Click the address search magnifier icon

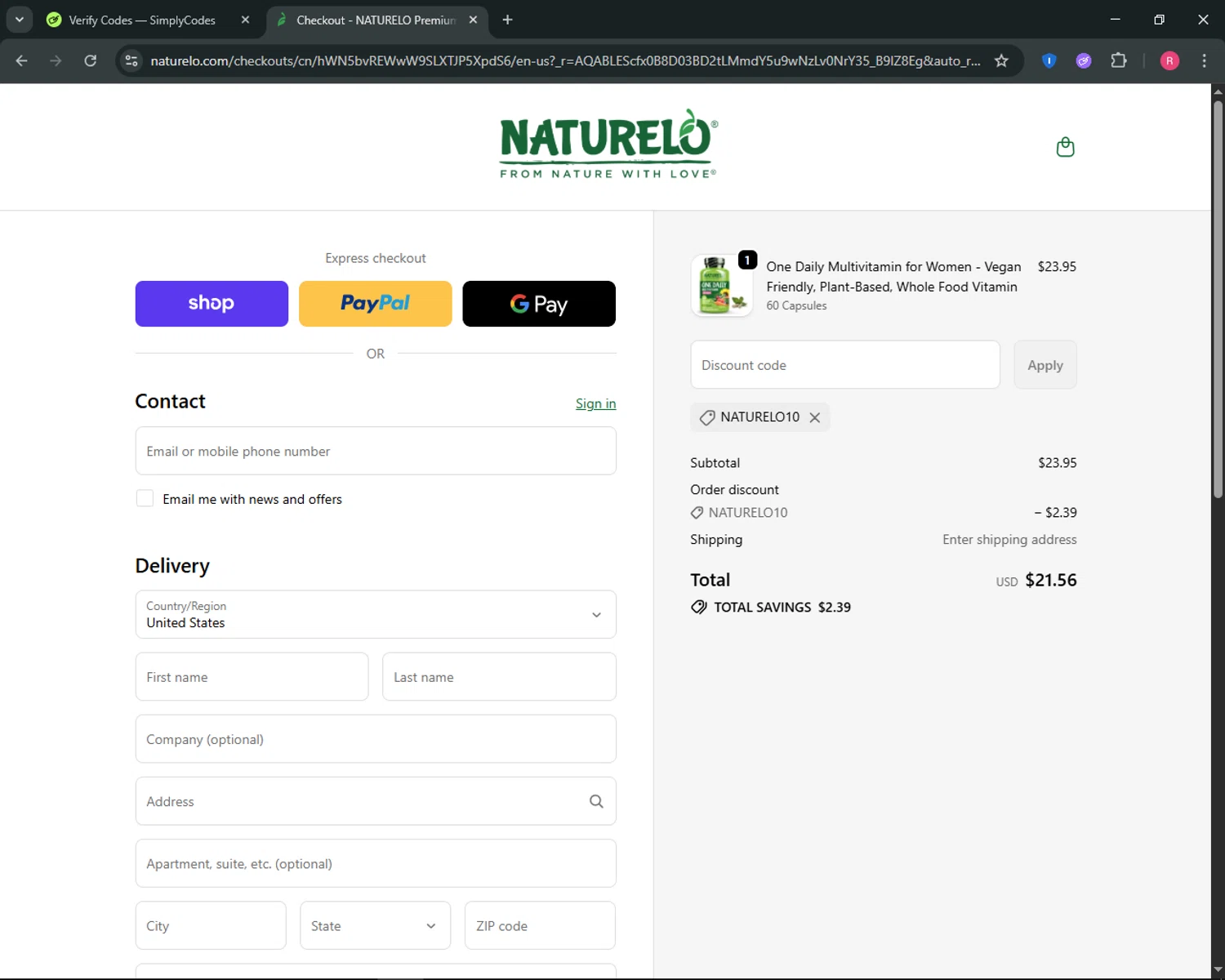point(596,801)
